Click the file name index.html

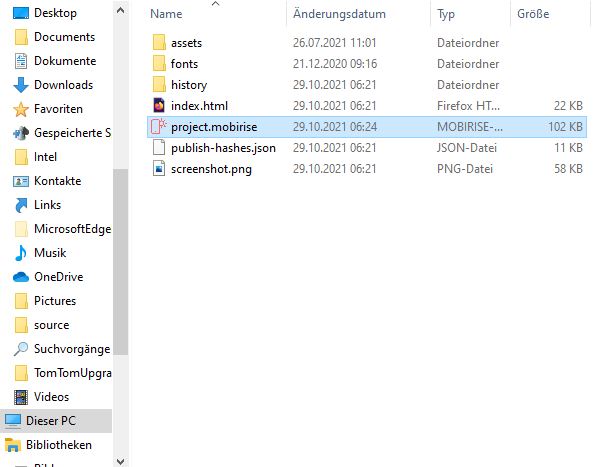pyautogui.click(x=199, y=106)
